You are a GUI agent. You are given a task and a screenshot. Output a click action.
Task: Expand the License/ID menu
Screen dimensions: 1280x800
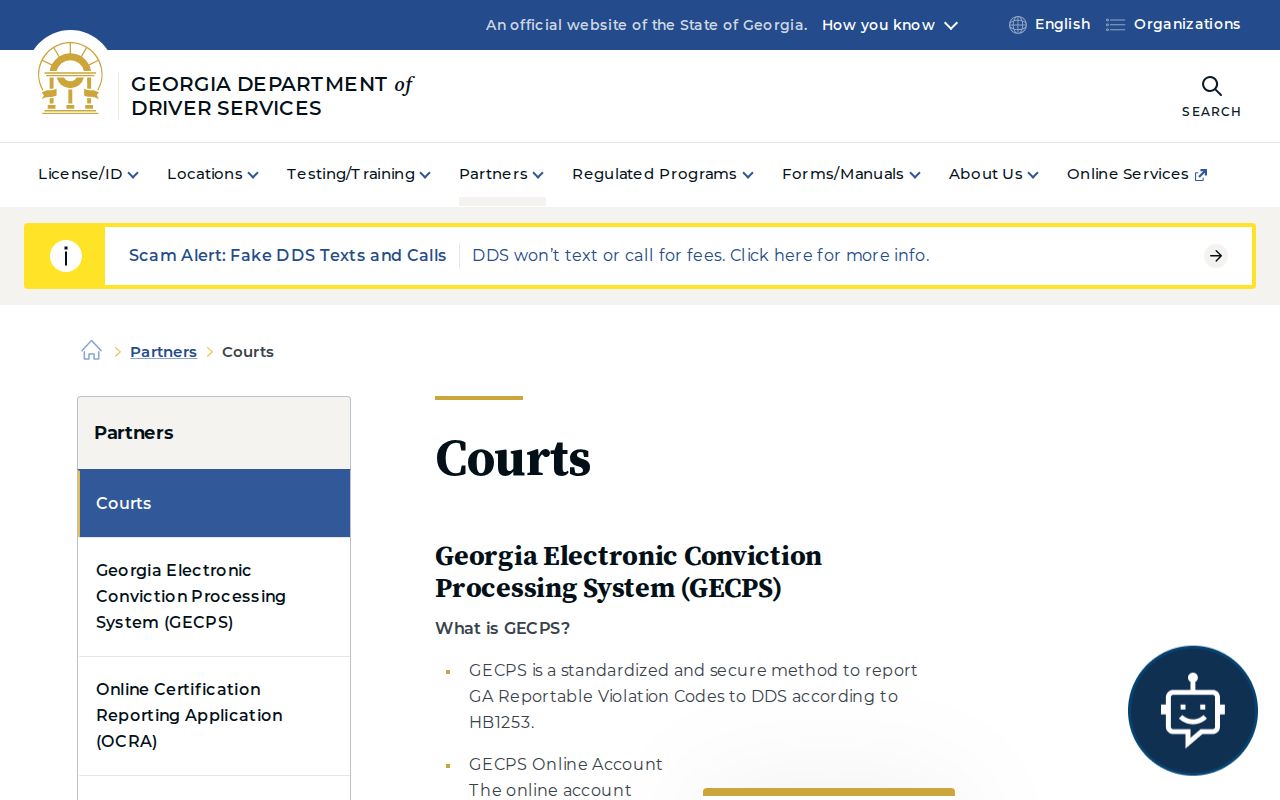[x=88, y=174]
